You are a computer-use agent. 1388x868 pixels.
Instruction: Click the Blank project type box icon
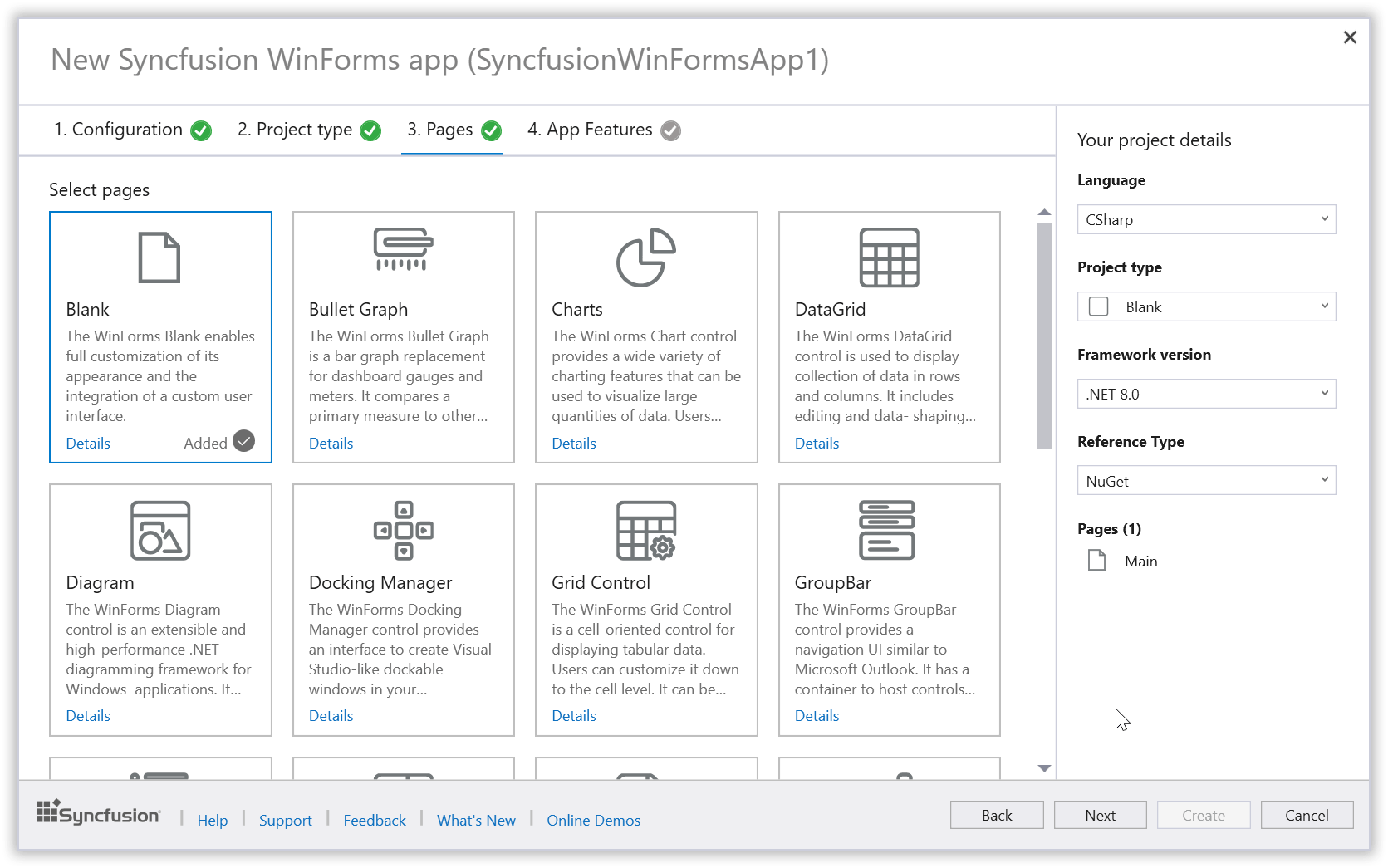(x=1098, y=306)
